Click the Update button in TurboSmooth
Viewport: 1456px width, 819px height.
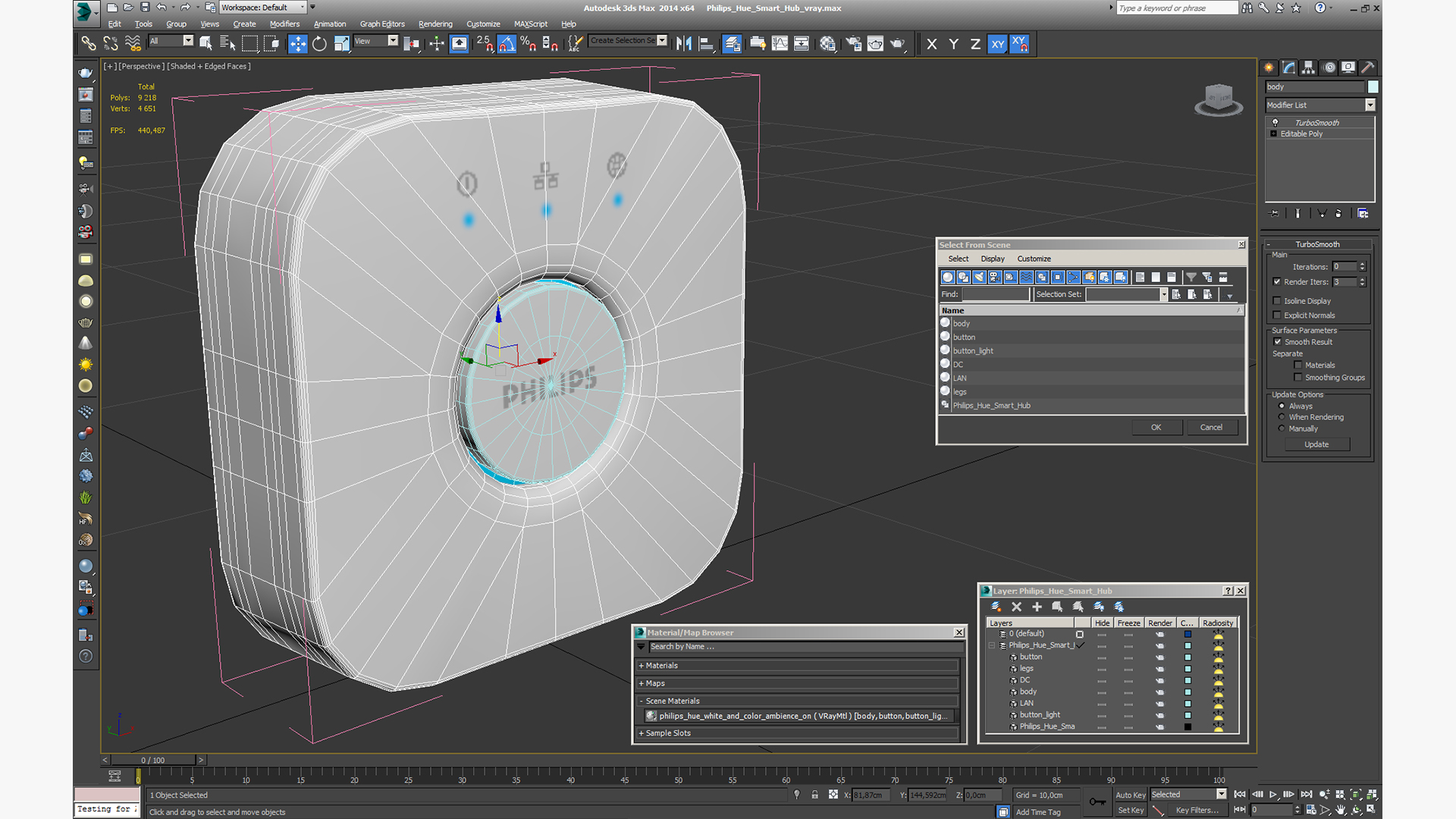[1316, 444]
